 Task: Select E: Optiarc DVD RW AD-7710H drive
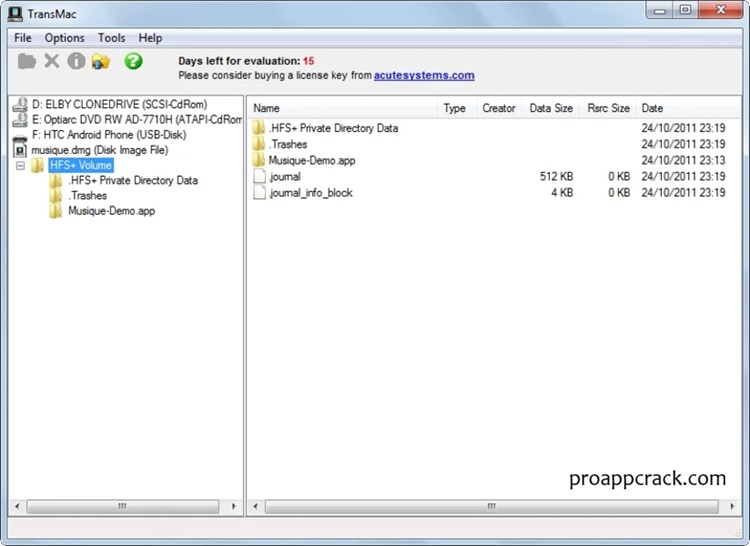click(137, 120)
